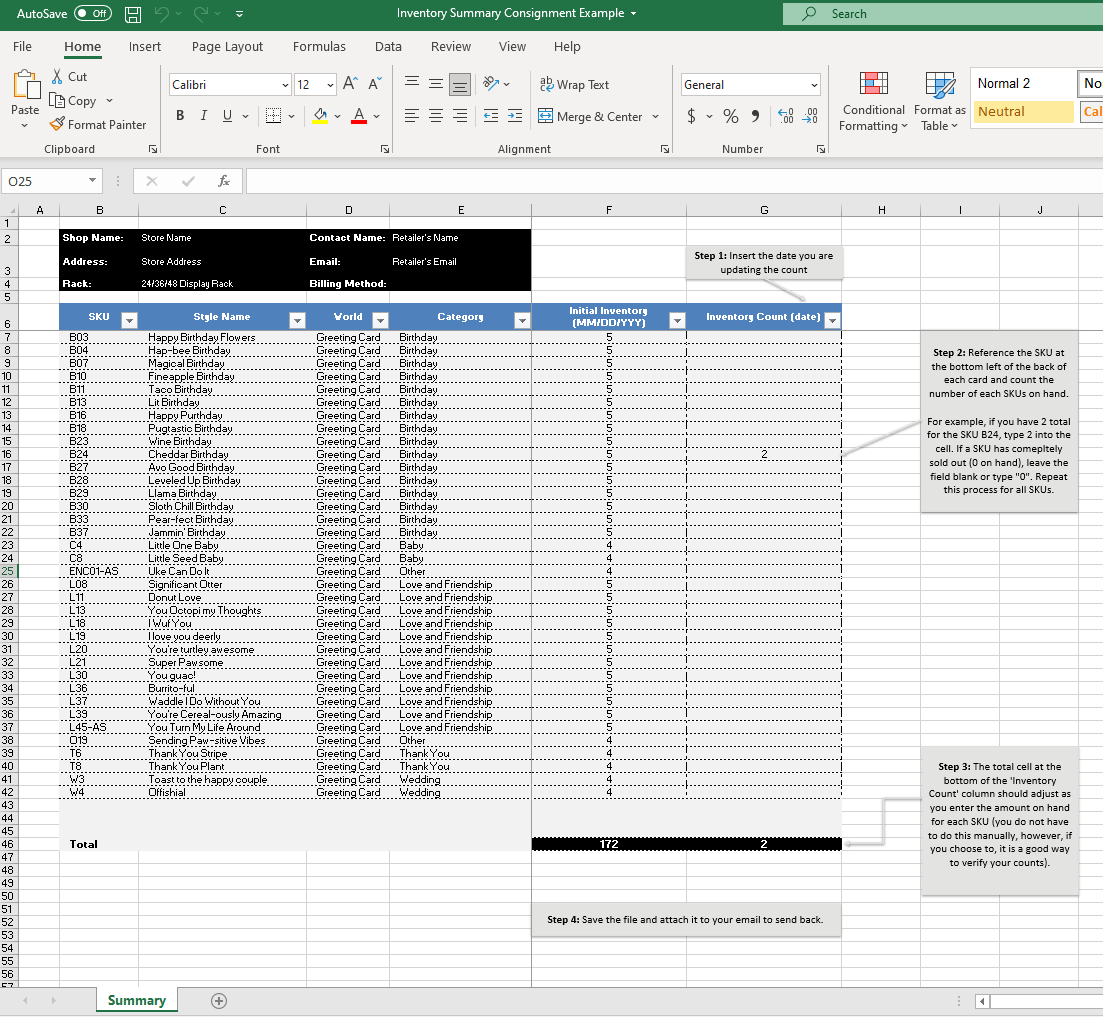Click Accounting Number Format dollar icon

pos(691,116)
